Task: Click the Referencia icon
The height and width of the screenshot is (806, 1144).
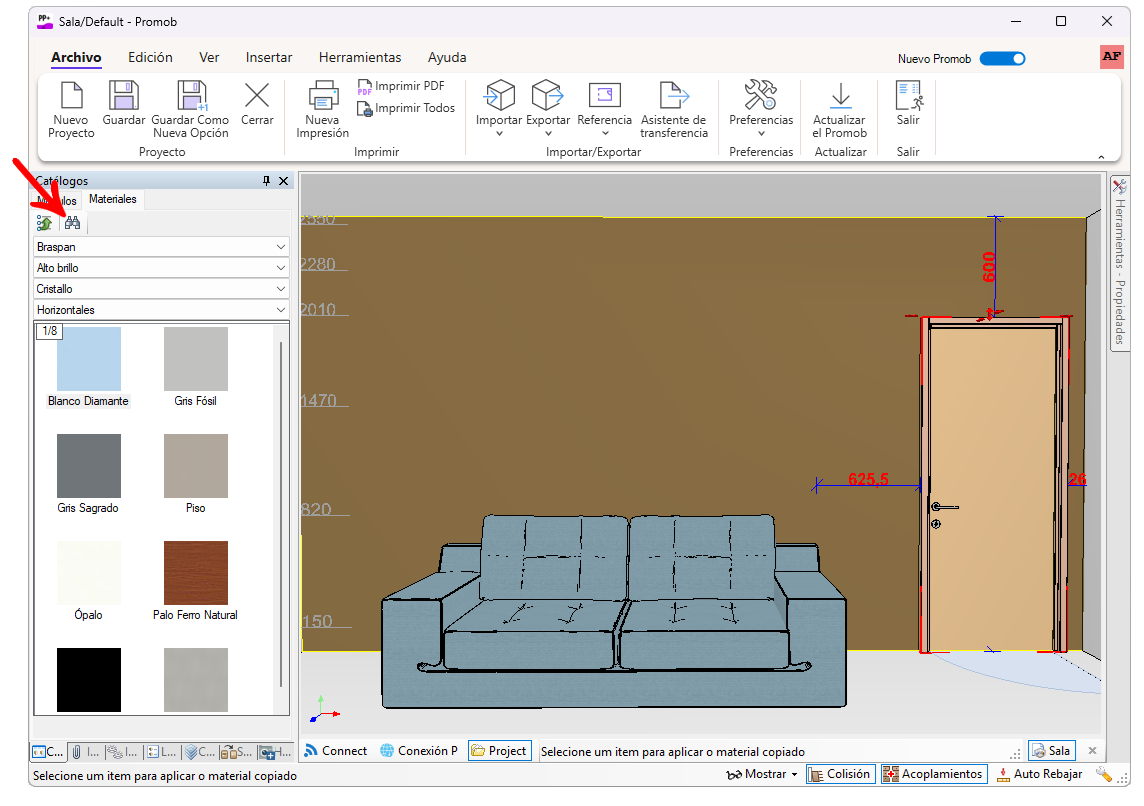Action: (604, 96)
